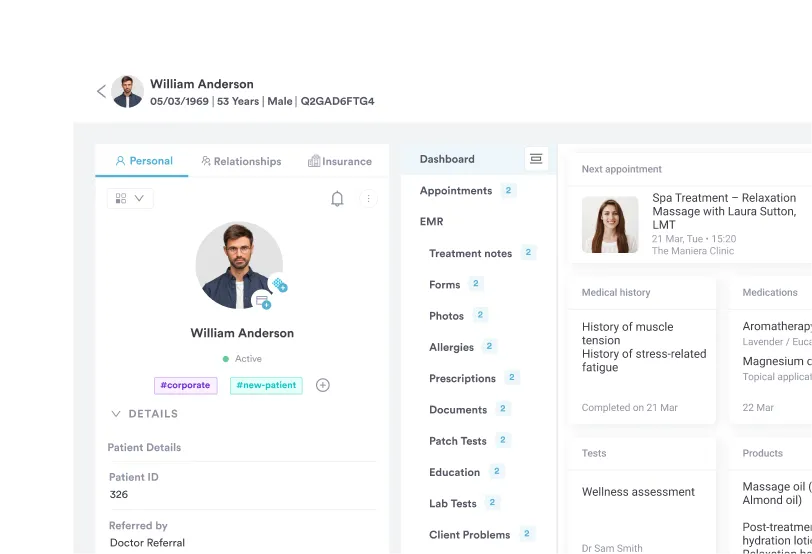The image size is (812, 554).
Task: Open the Wellness assessment test entry
Action: point(638,492)
